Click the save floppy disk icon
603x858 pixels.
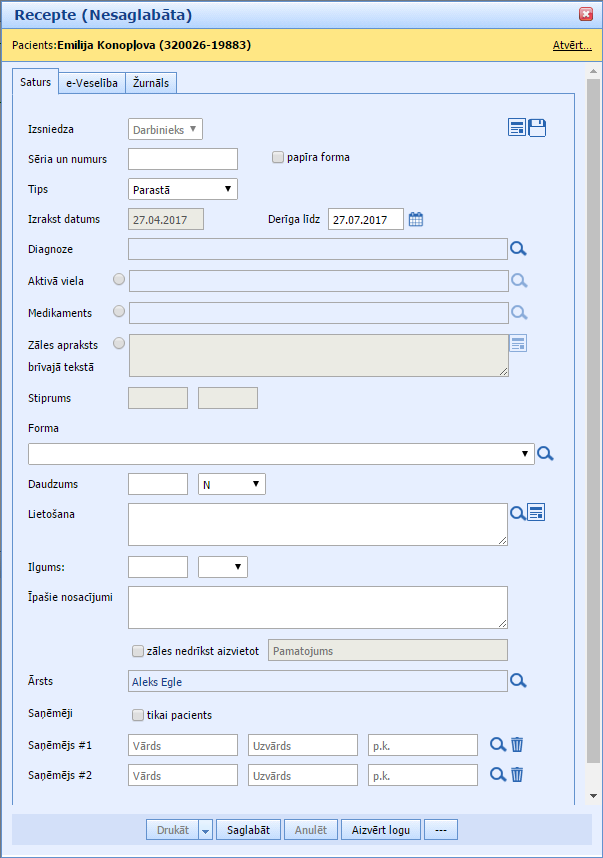point(537,127)
